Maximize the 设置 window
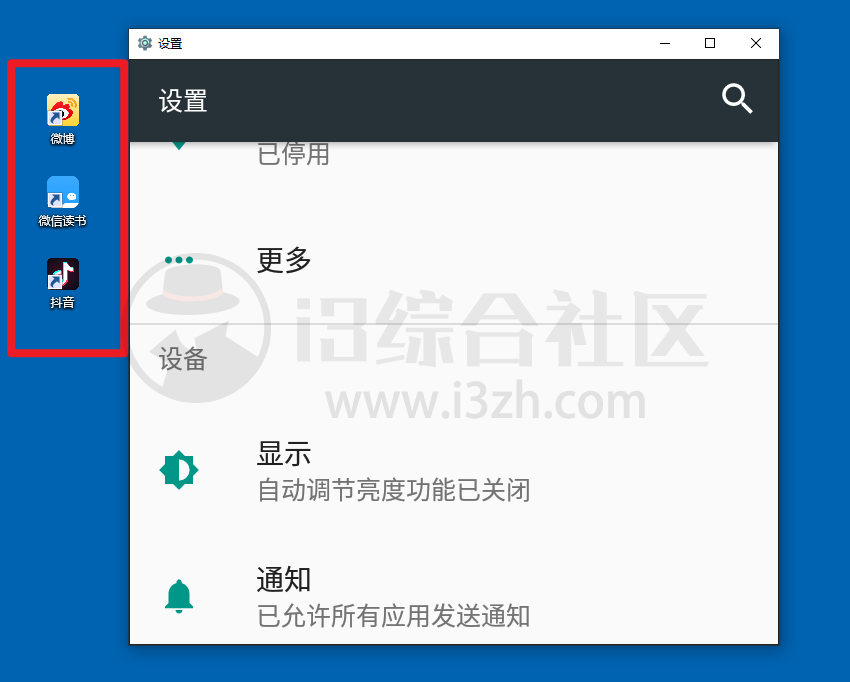 tap(710, 43)
